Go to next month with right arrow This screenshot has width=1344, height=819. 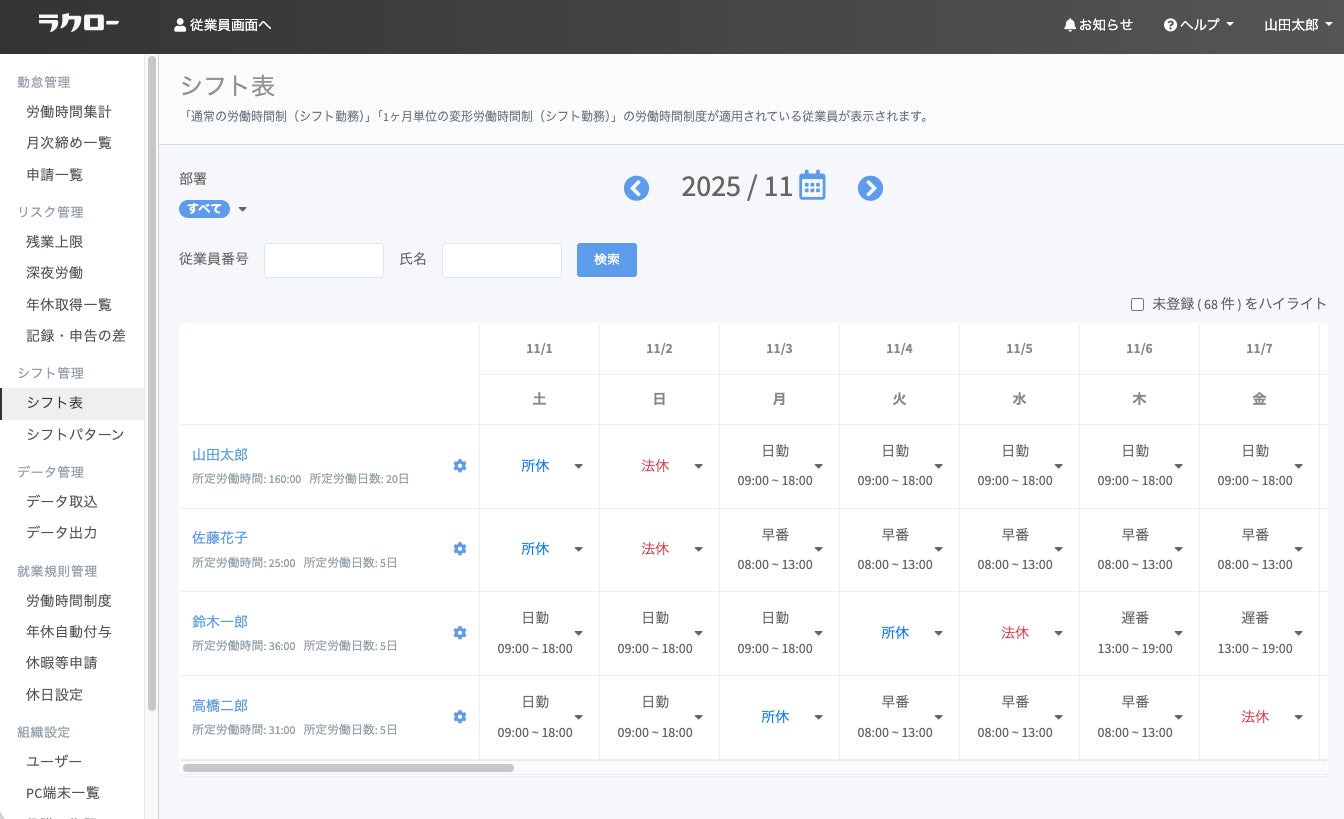[x=870, y=188]
